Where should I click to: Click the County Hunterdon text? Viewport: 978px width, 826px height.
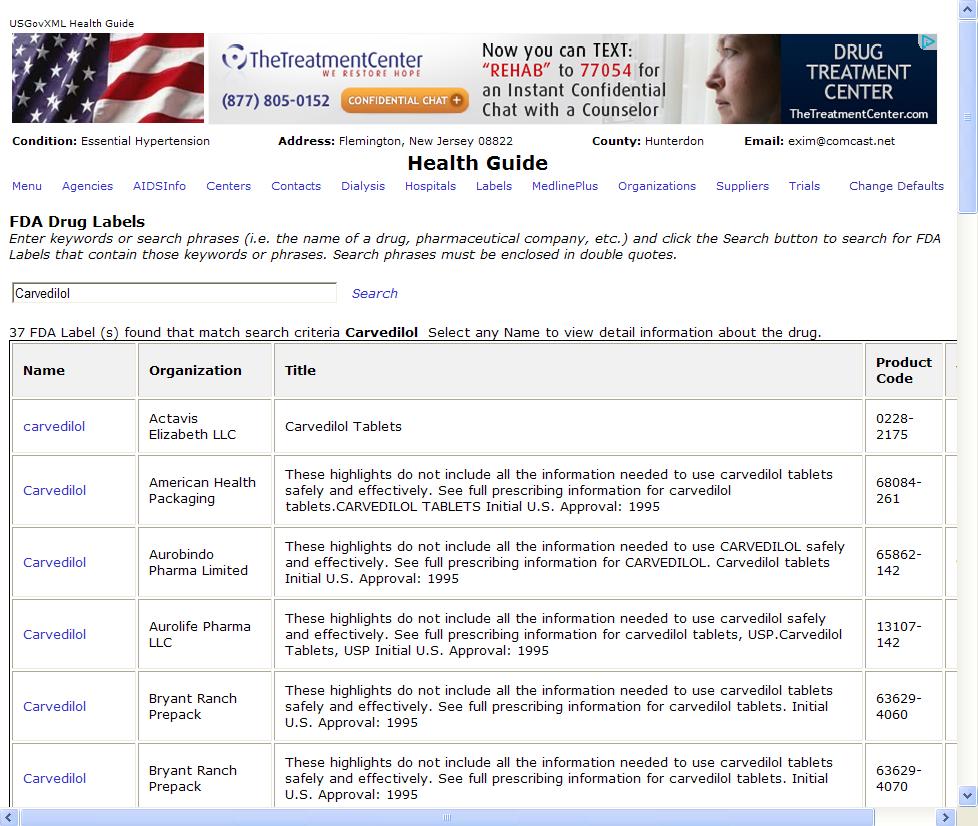[x=648, y=141]
